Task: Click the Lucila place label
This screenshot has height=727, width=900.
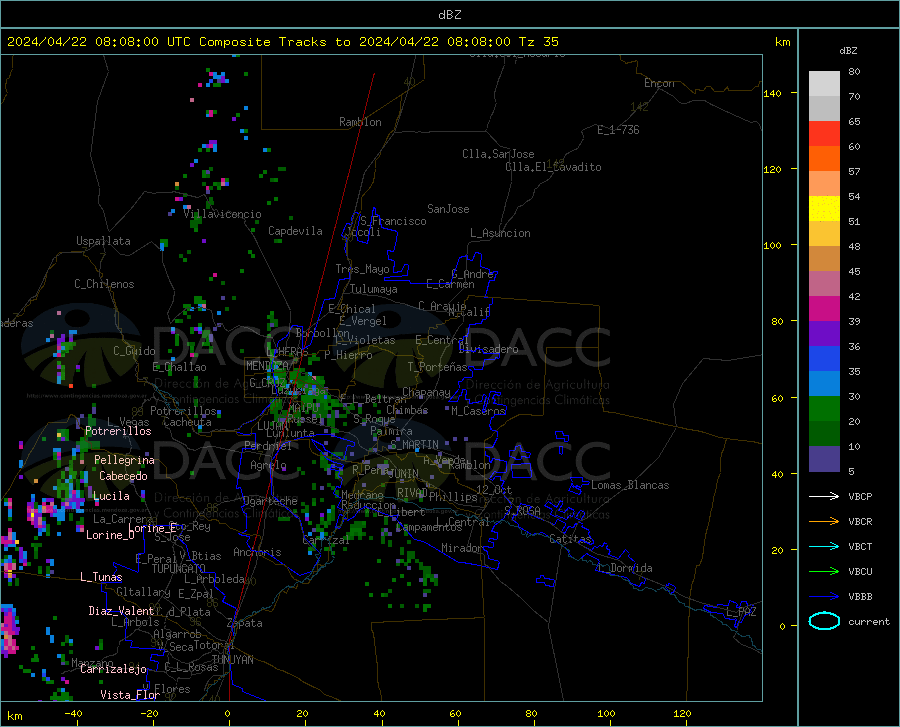Action: (x=111, y=496)
